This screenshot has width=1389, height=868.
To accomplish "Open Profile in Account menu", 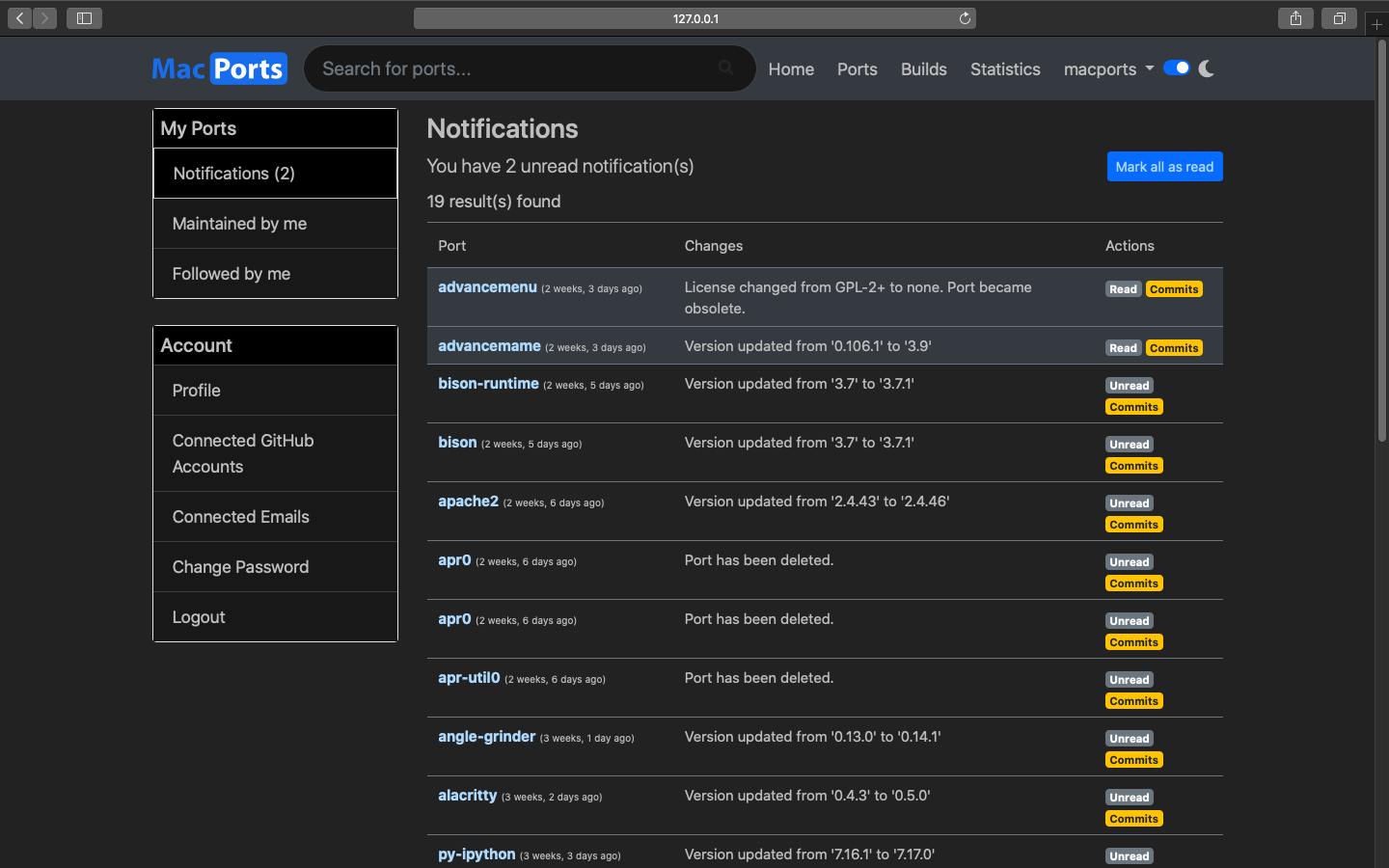I will 275,391.
